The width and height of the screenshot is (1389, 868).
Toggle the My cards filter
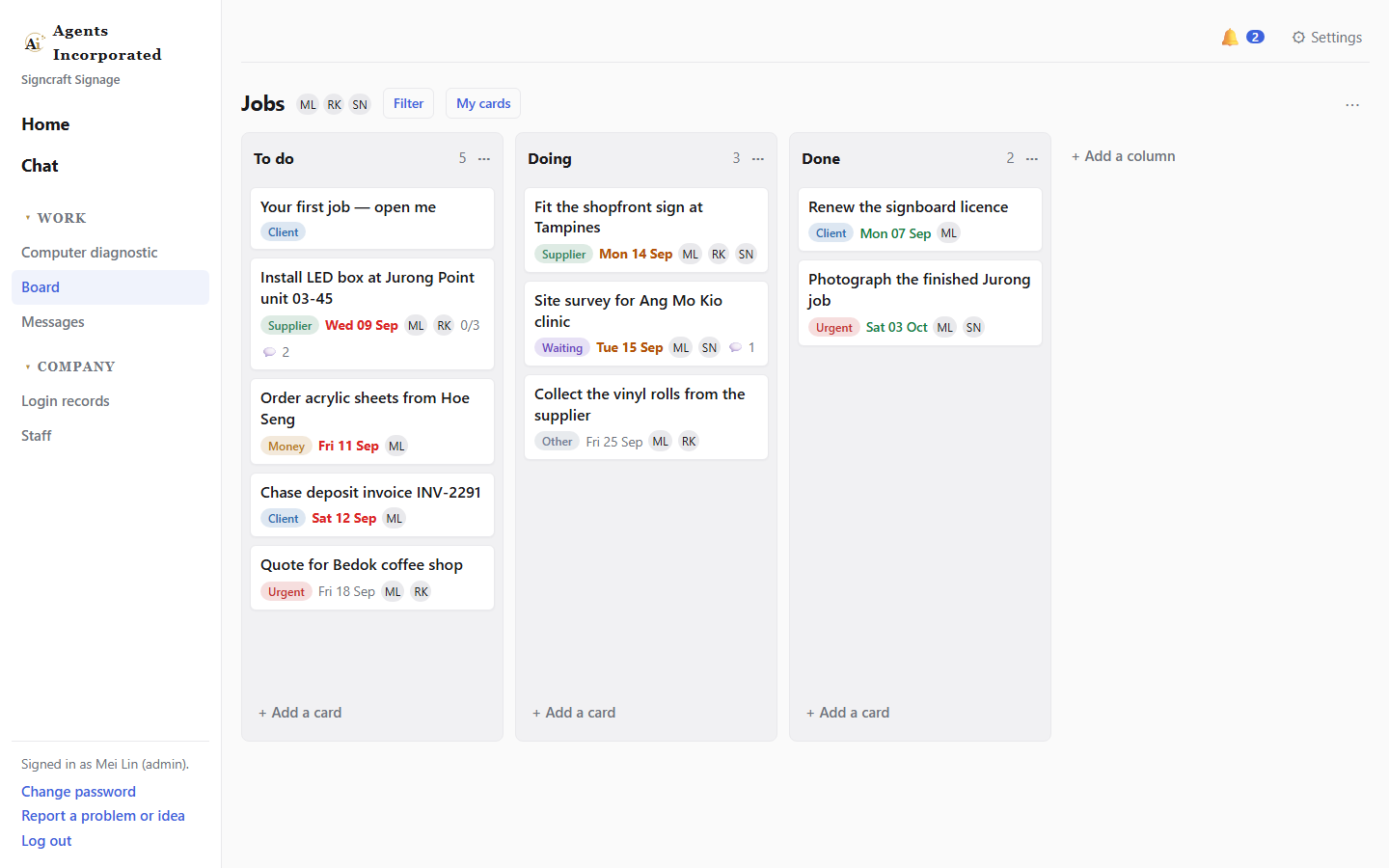483,103
